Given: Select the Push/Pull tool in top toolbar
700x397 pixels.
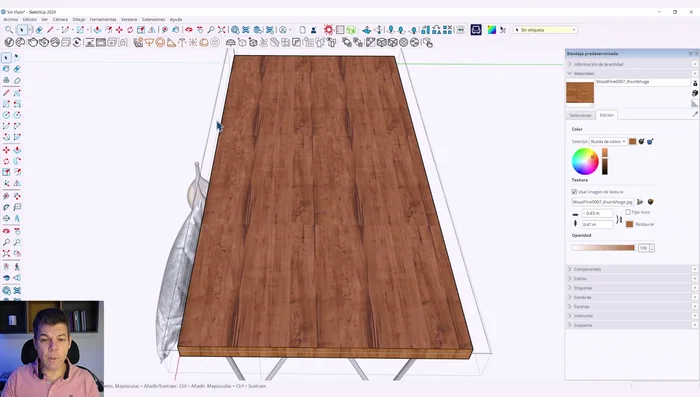Looking at the screenshot, I should point(97,30).
